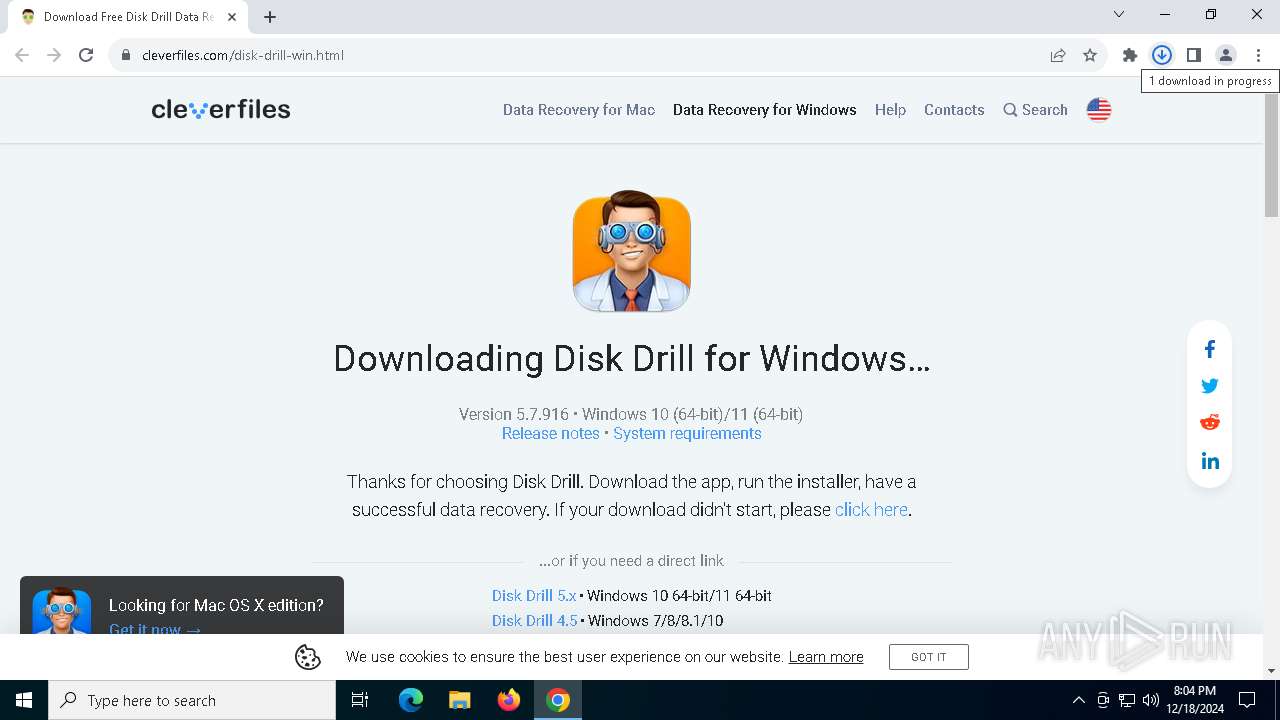Download Disk Drill 4.5 direct link
The image size is (1280, 720).
pyautogui.click(x=535, y=621)
